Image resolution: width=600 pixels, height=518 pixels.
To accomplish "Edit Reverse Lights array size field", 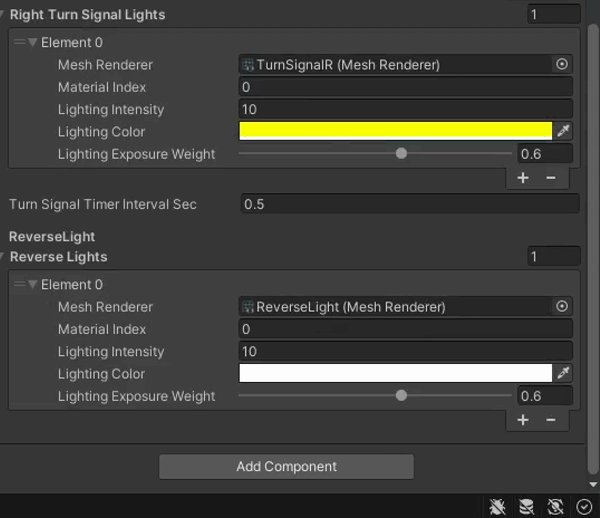I will coord(554,256).
